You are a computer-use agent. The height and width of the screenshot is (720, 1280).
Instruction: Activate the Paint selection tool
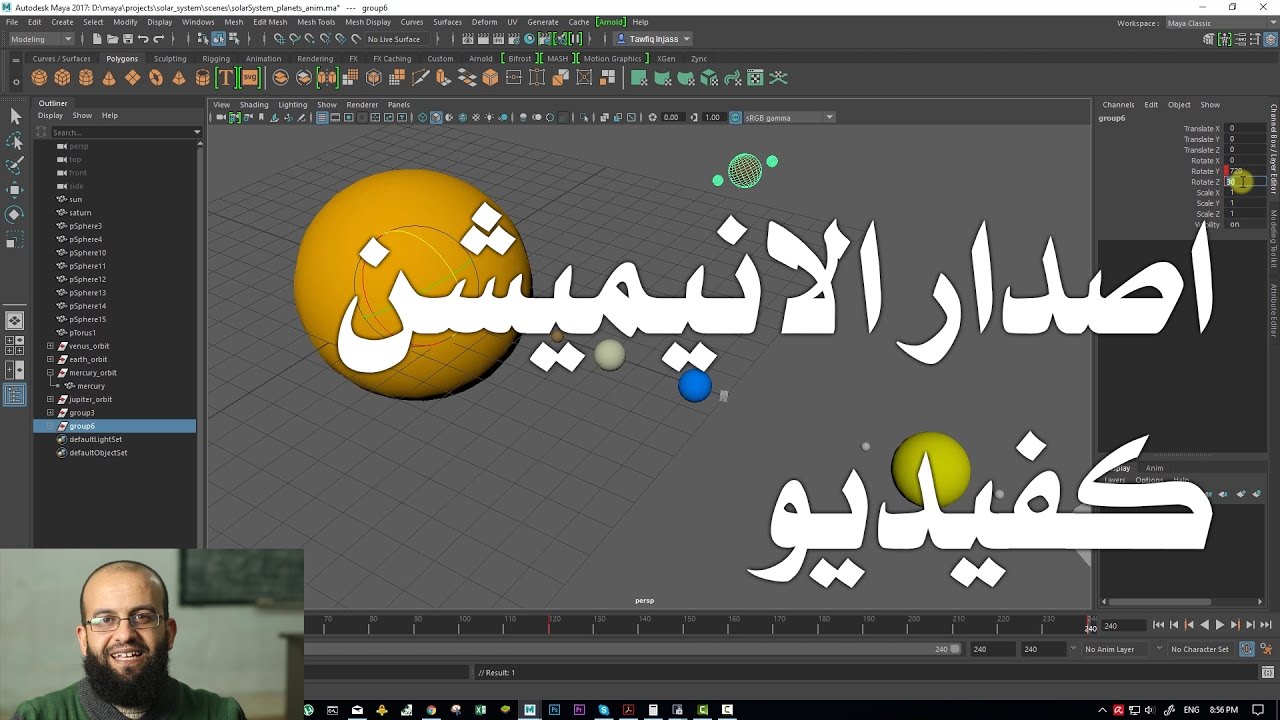point(15,165)
